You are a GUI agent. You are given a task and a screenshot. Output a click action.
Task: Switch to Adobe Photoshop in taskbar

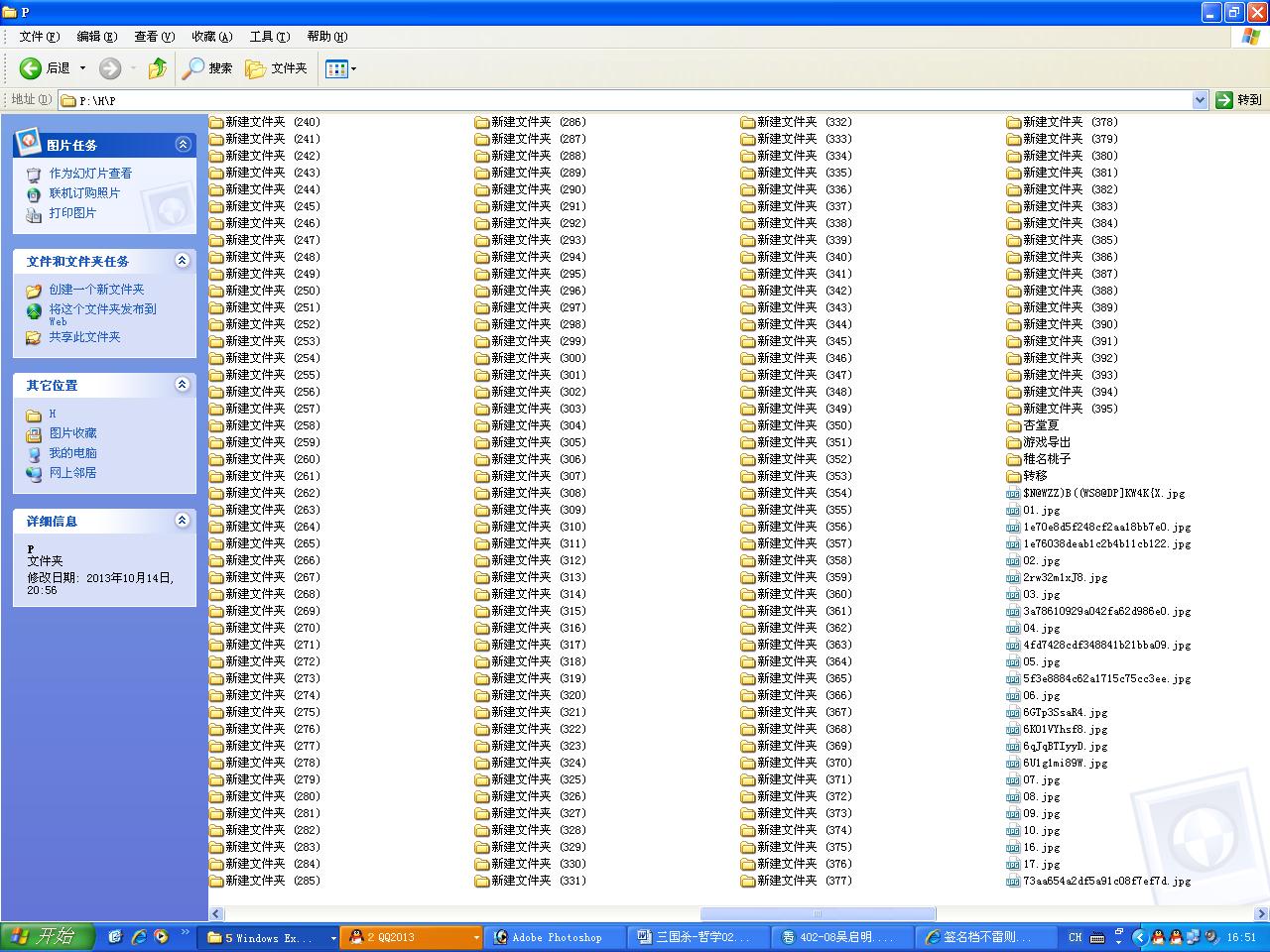tap(557, 937)
